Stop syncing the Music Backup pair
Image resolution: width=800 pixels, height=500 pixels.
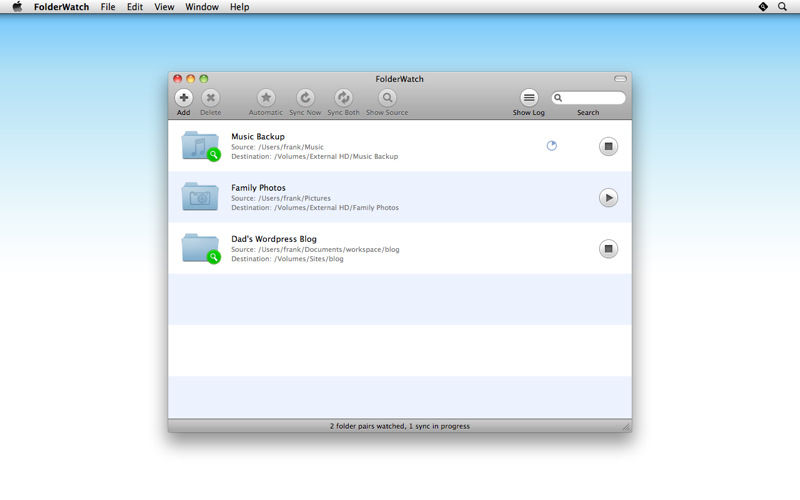pos(608,146)
